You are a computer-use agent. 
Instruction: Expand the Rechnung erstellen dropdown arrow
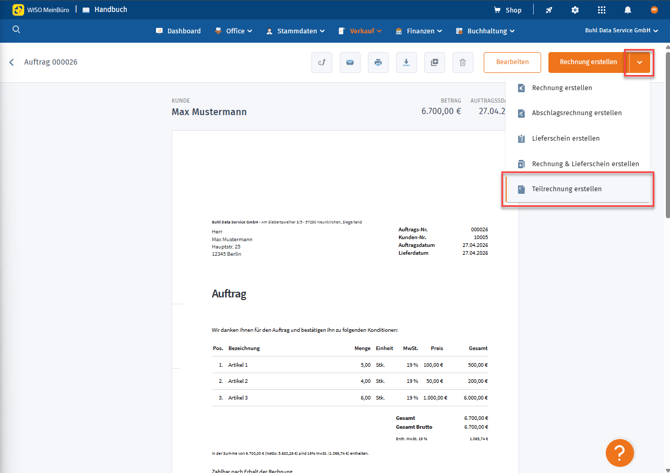639,62
